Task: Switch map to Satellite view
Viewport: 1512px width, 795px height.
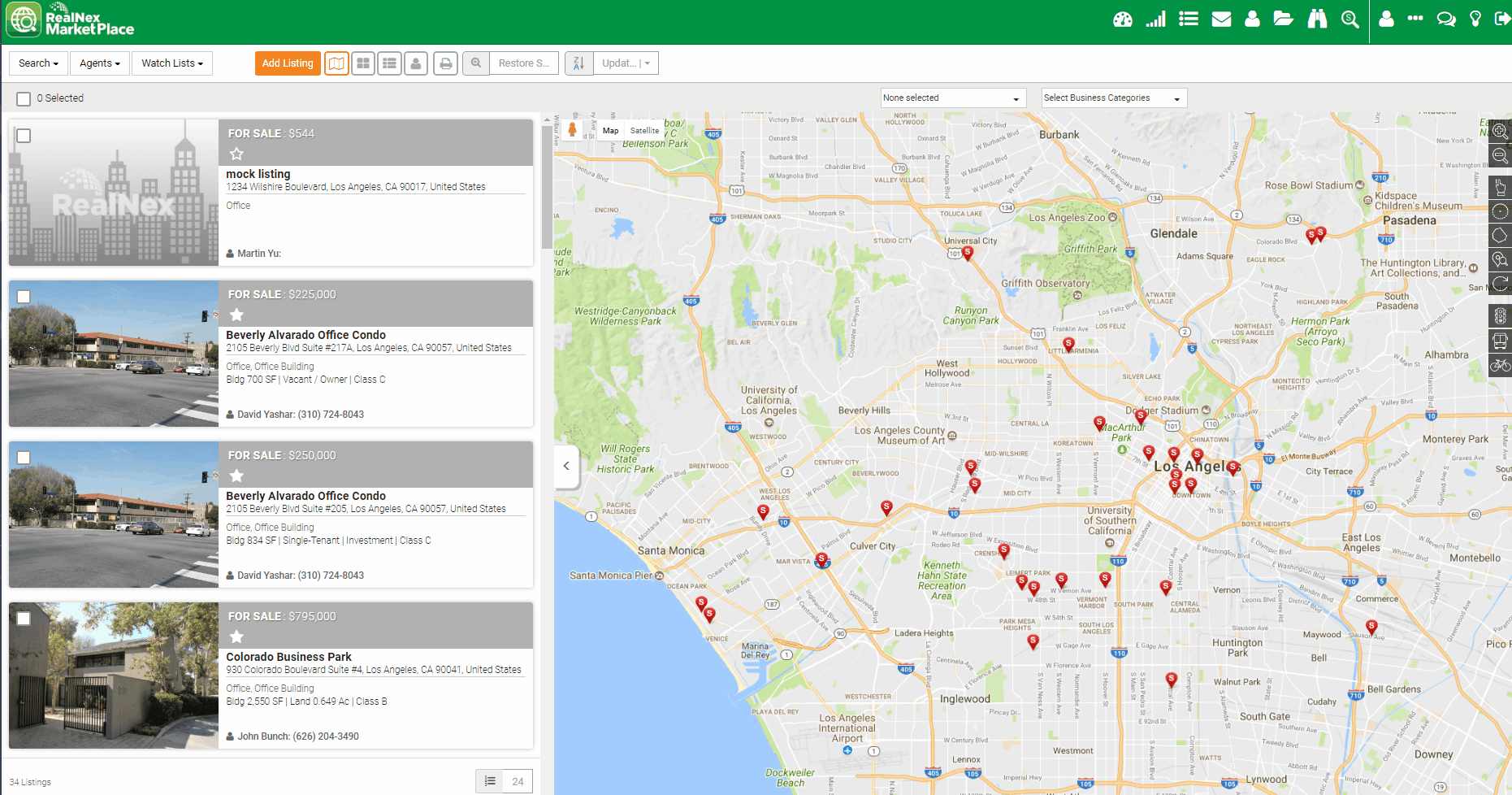Action: 644,131
